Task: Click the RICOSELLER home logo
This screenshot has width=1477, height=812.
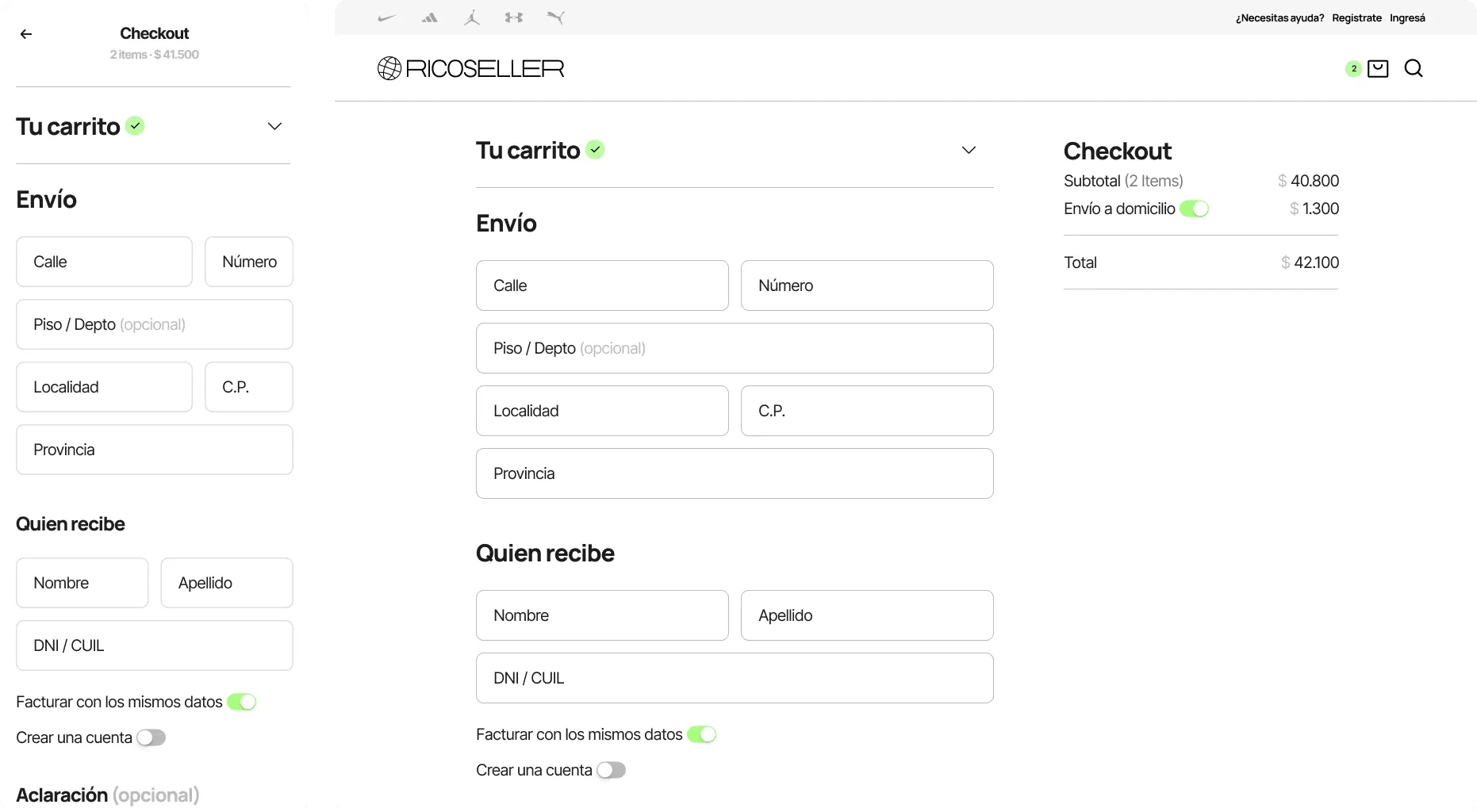Action: tap(470, 69)
